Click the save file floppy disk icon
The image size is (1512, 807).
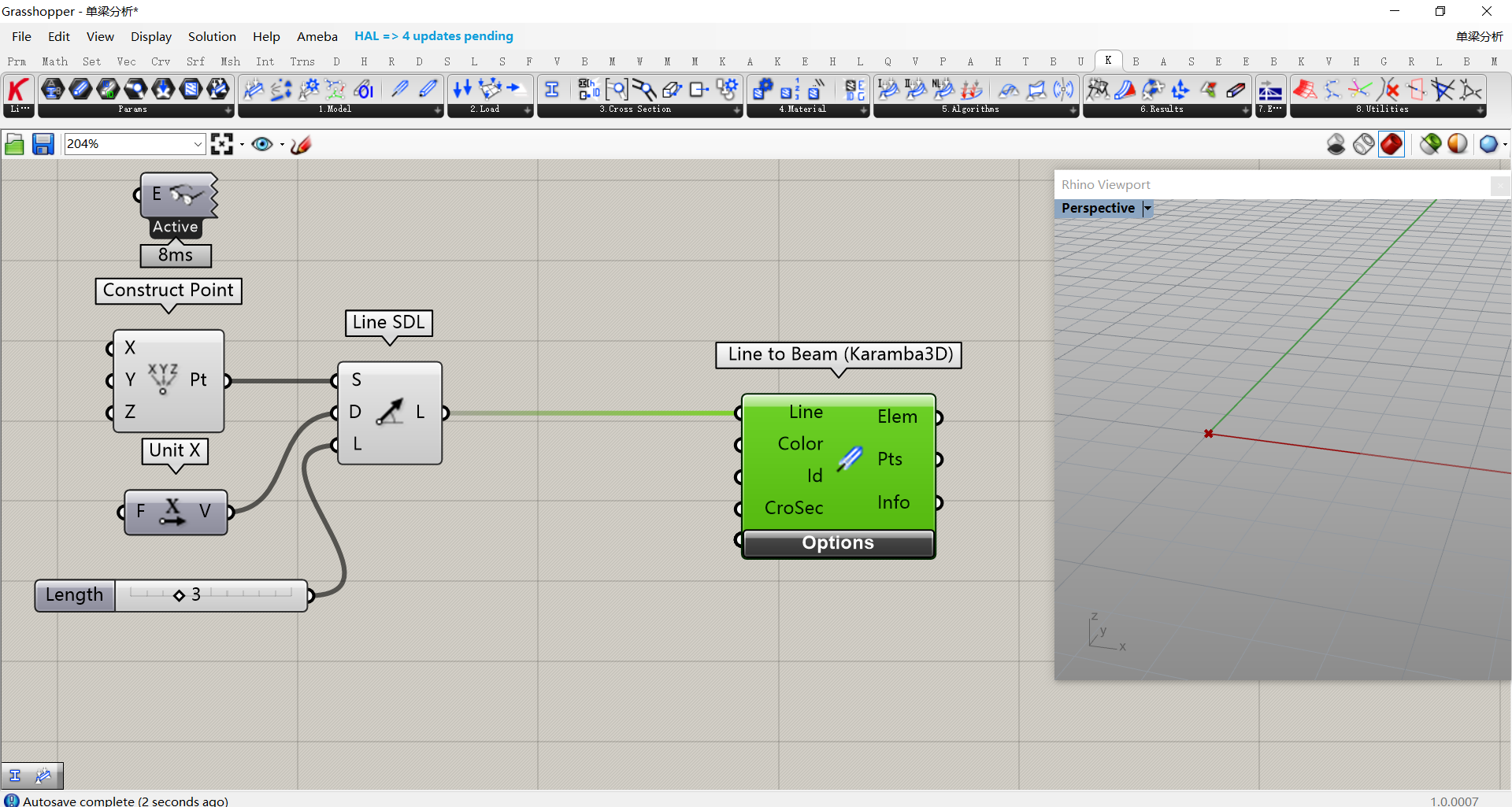pos(43,144)
